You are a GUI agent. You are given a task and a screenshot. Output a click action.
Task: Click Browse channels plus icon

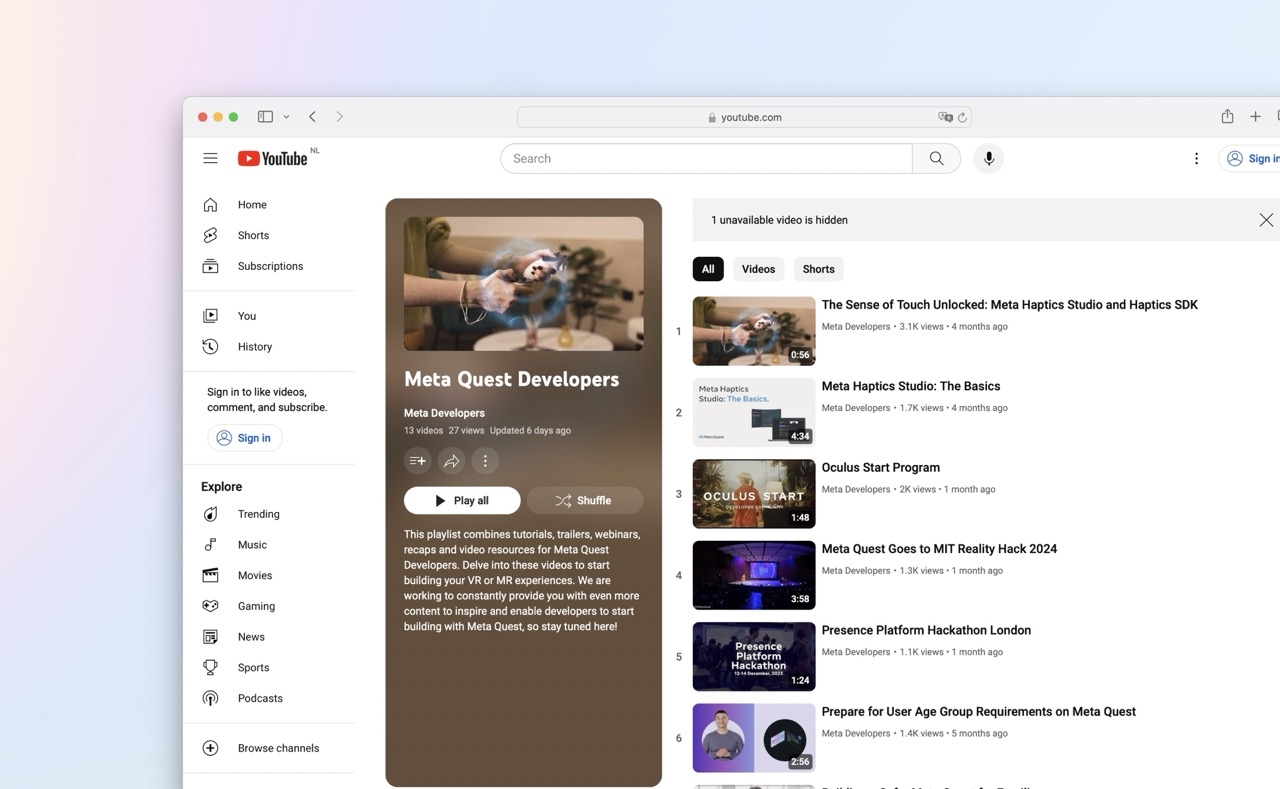(210, 748)
